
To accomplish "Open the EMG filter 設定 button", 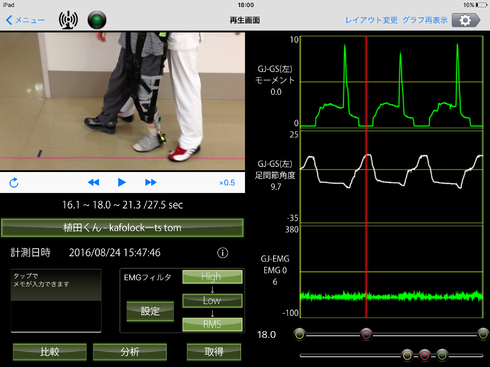I will click(150, 311).
